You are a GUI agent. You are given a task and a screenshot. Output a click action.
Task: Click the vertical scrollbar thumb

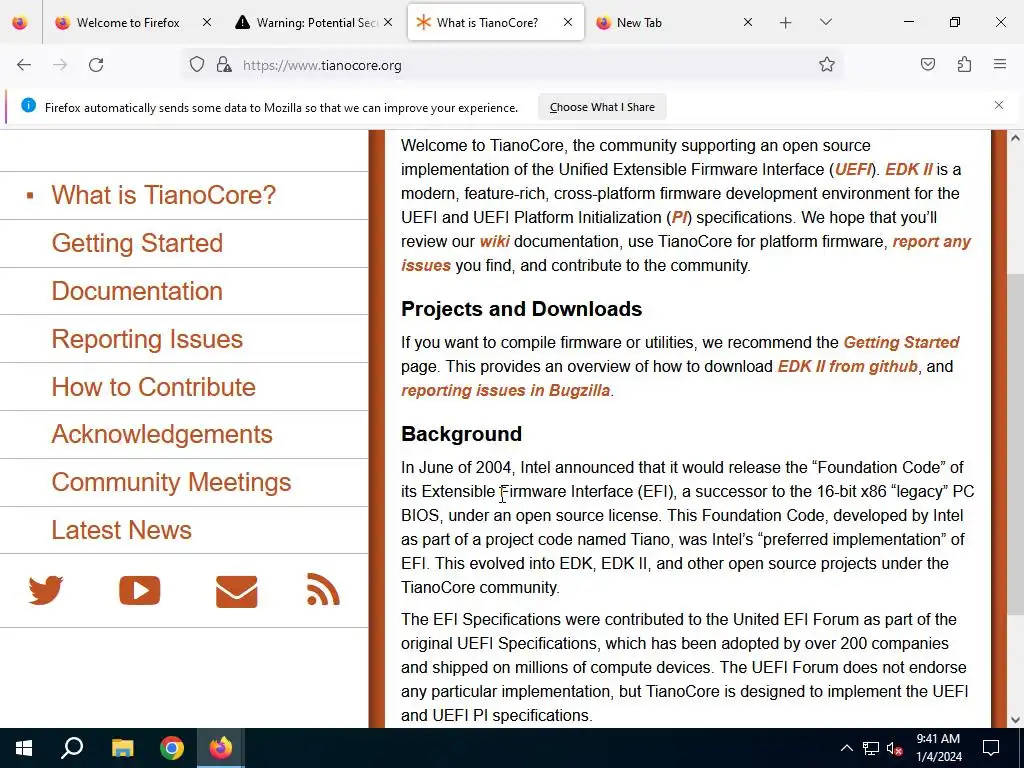point(1016,444)
